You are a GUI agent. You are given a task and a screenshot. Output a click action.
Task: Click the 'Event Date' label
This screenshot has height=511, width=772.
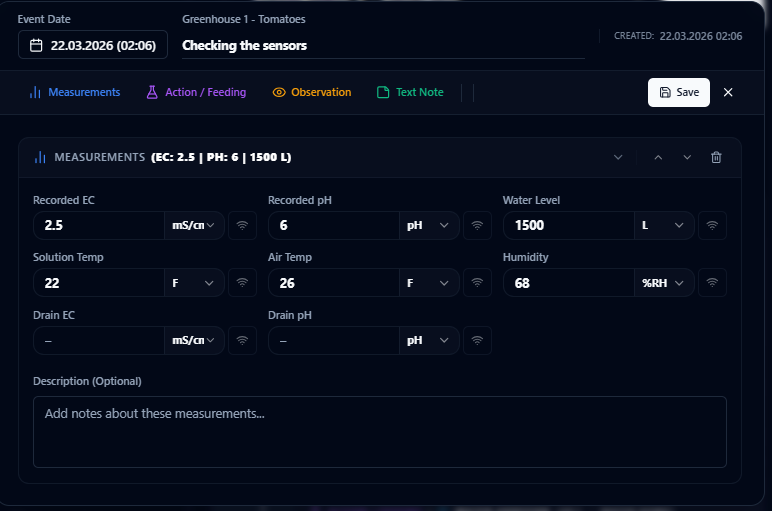[44, 19]
